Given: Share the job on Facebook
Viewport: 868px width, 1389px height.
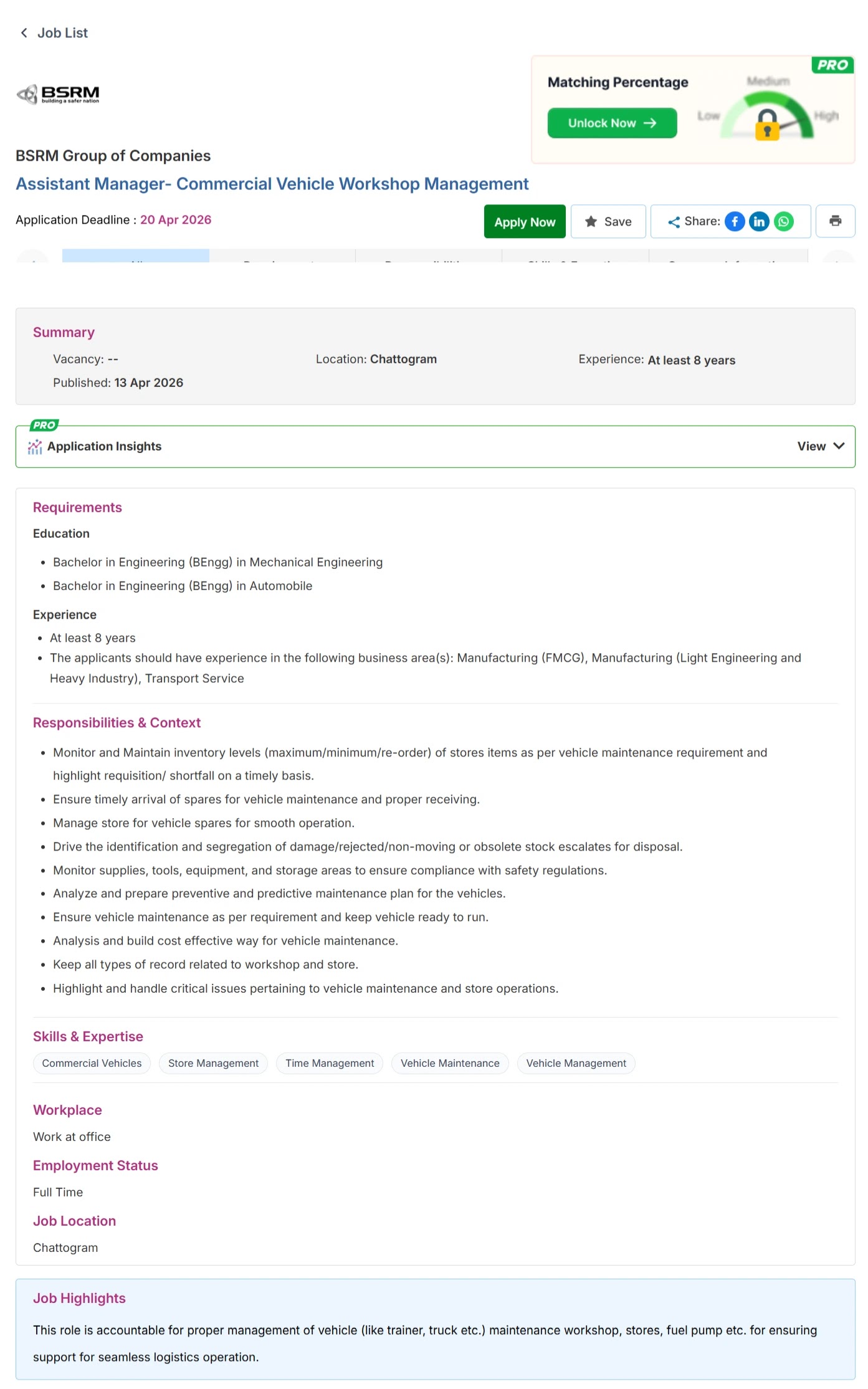Looking at the screenshot, I should 735,222.
